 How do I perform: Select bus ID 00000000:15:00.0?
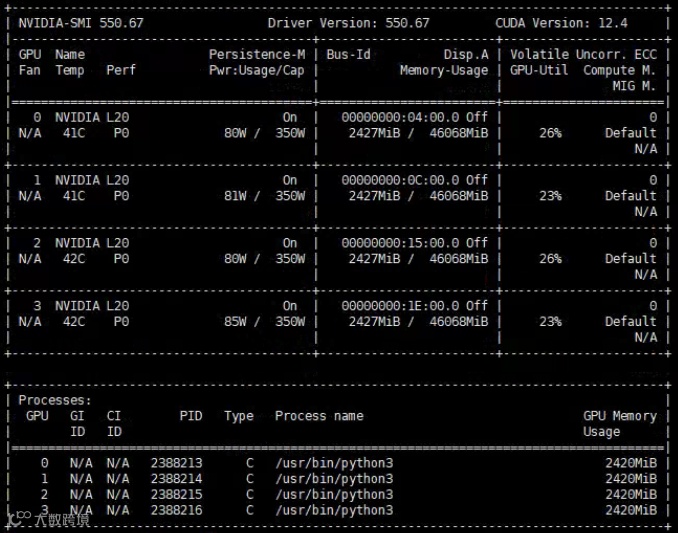click(400, 243)
